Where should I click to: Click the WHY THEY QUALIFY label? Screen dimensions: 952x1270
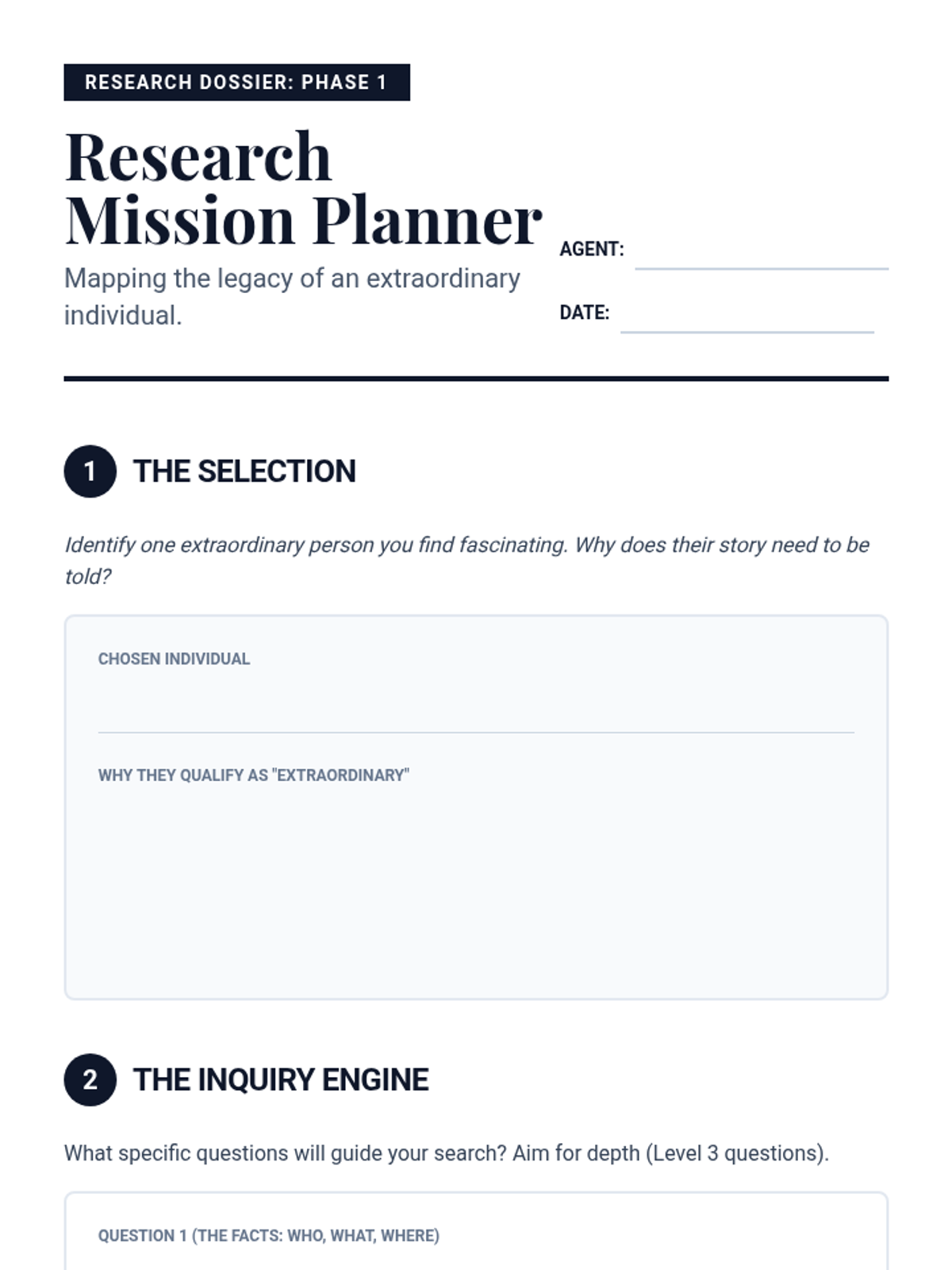(254, 775)
